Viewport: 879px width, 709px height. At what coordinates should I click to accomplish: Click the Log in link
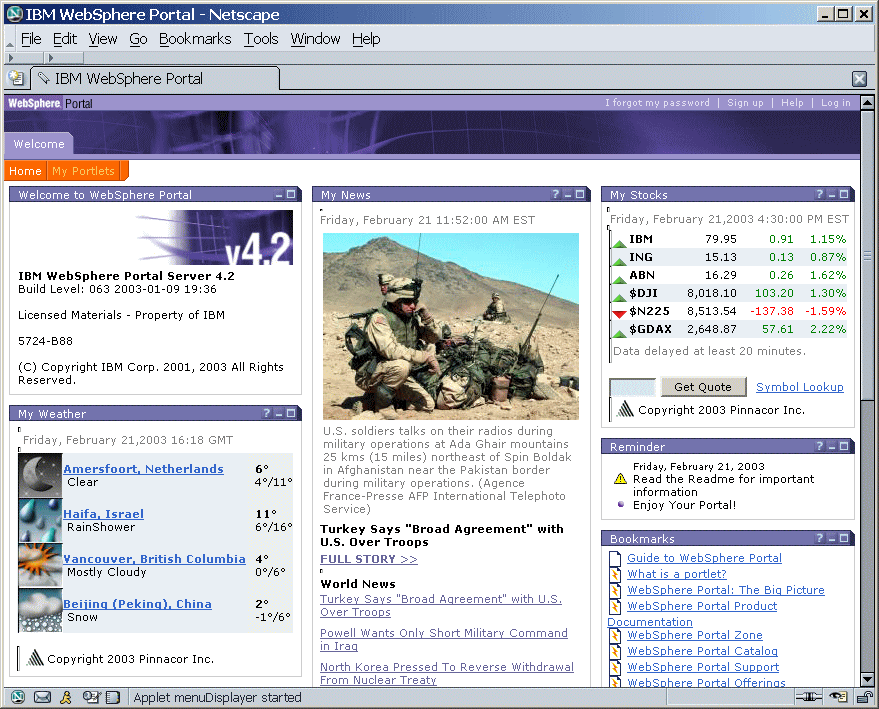pos(835,103)
